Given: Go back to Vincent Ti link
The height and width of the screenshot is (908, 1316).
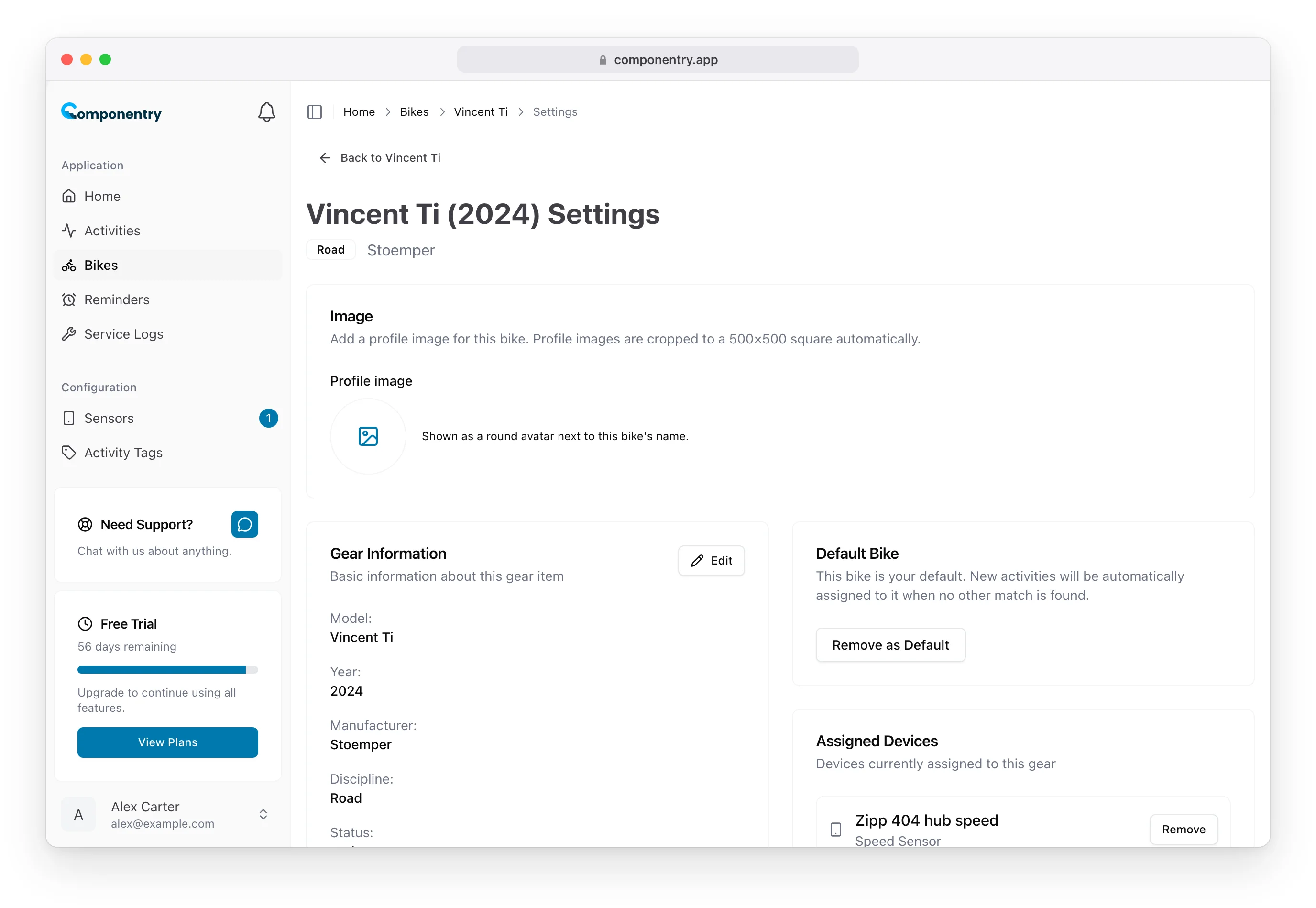Looking at the screenshot, I should coord(380,157).
